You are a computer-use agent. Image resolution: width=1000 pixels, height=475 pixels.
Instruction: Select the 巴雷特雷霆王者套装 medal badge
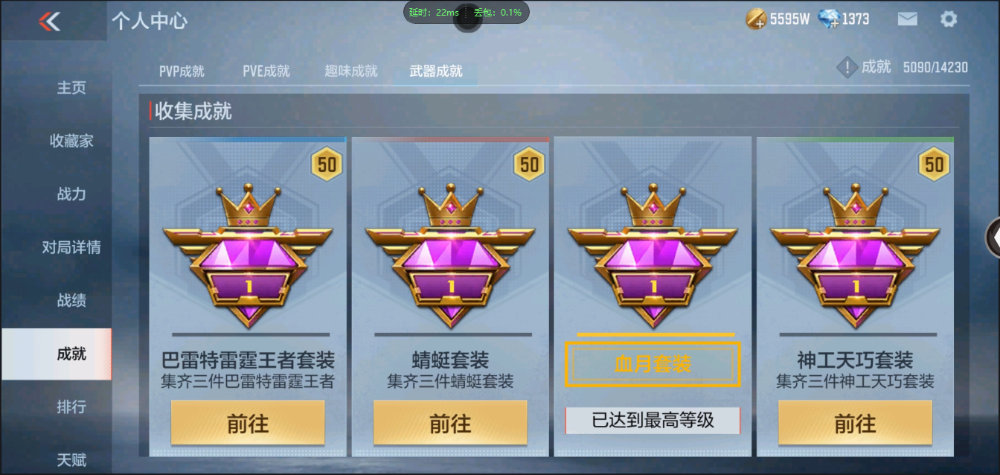tap(247, 255)
